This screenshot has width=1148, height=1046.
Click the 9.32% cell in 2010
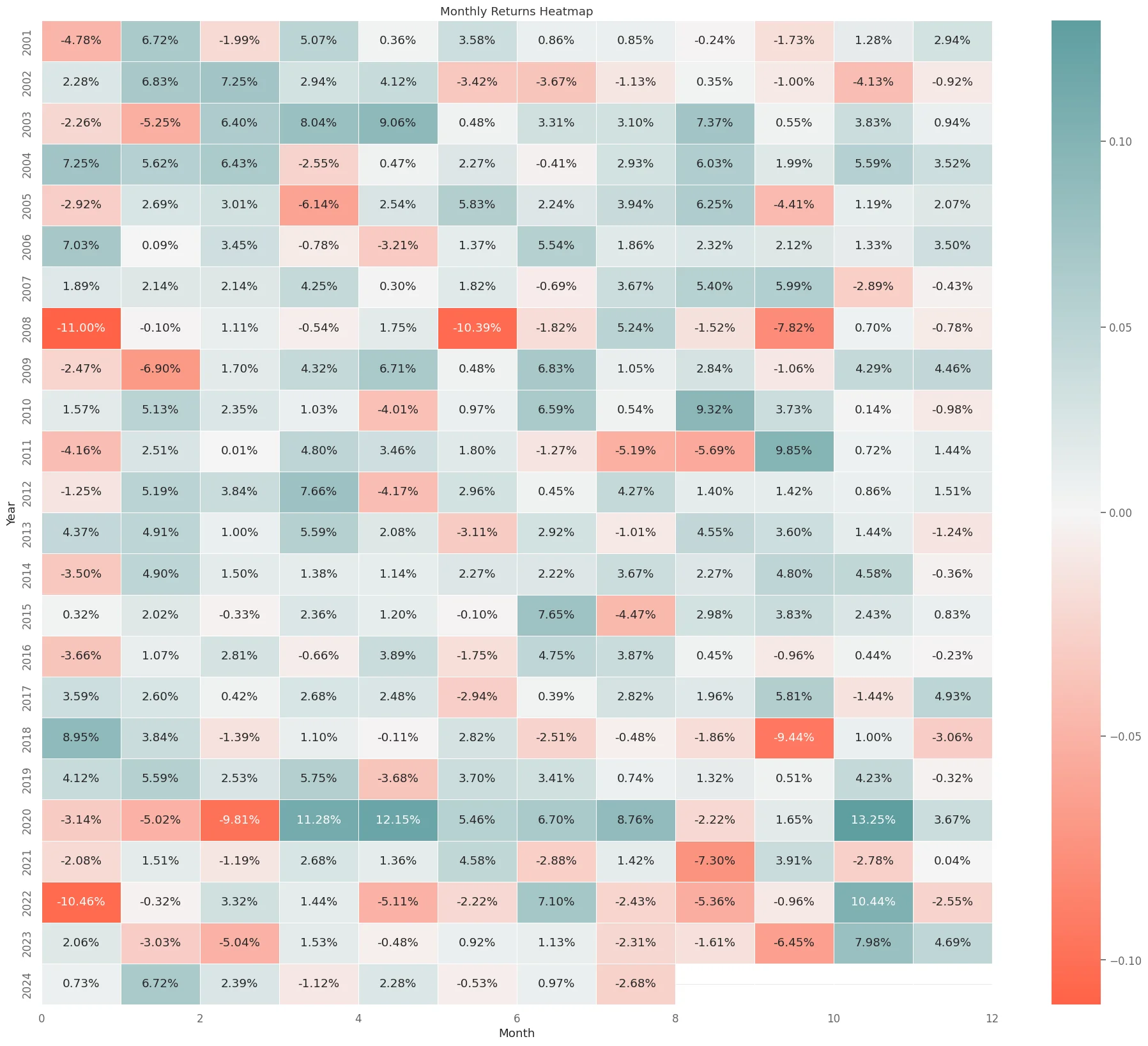click(714, 410)
